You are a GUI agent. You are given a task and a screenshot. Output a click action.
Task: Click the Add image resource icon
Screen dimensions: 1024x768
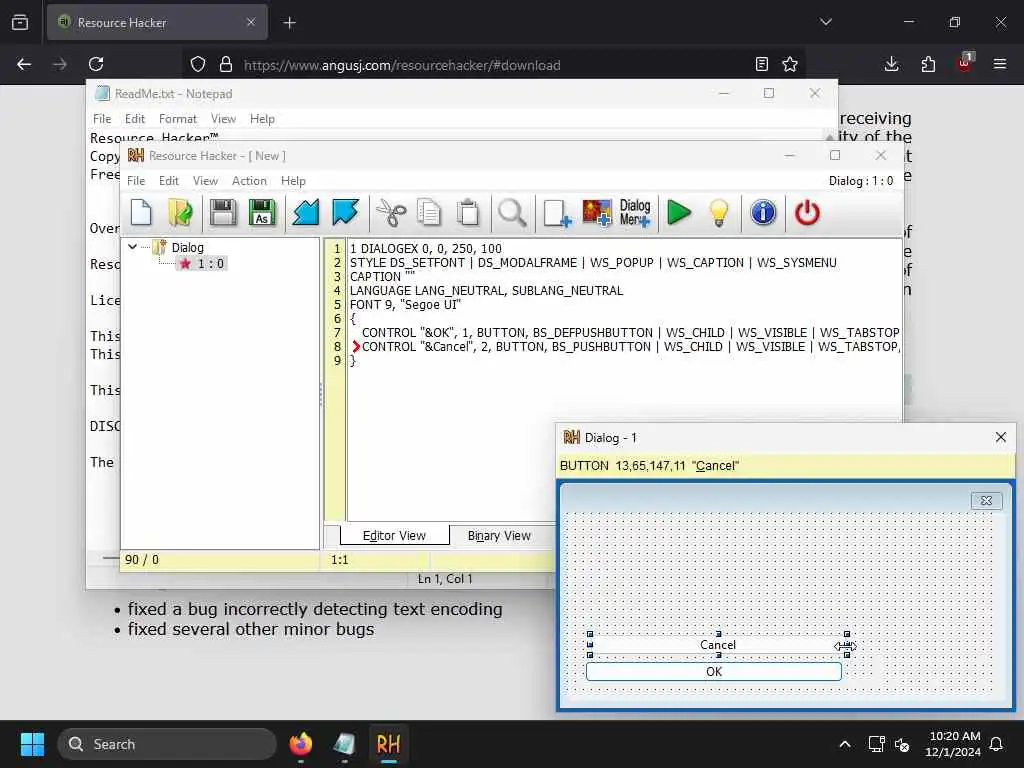click(x=597, y=213)
